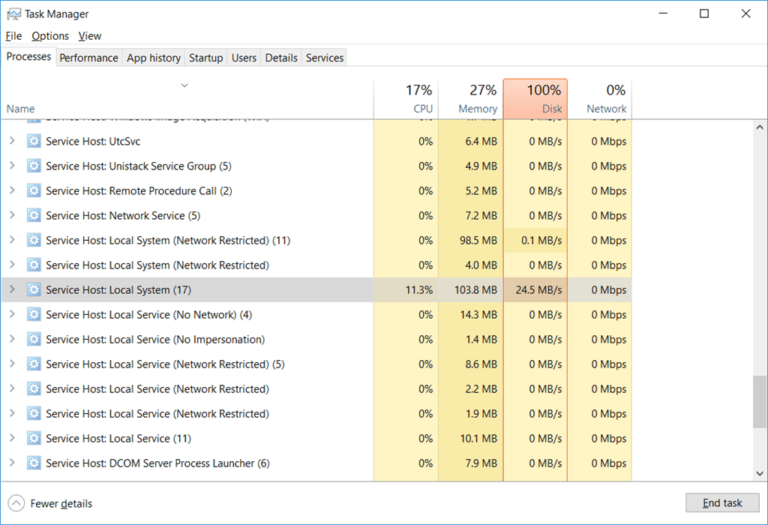Click the Local Service (No Network) gear icon
The image size is (768, 525).
click(x=34, y=315)
